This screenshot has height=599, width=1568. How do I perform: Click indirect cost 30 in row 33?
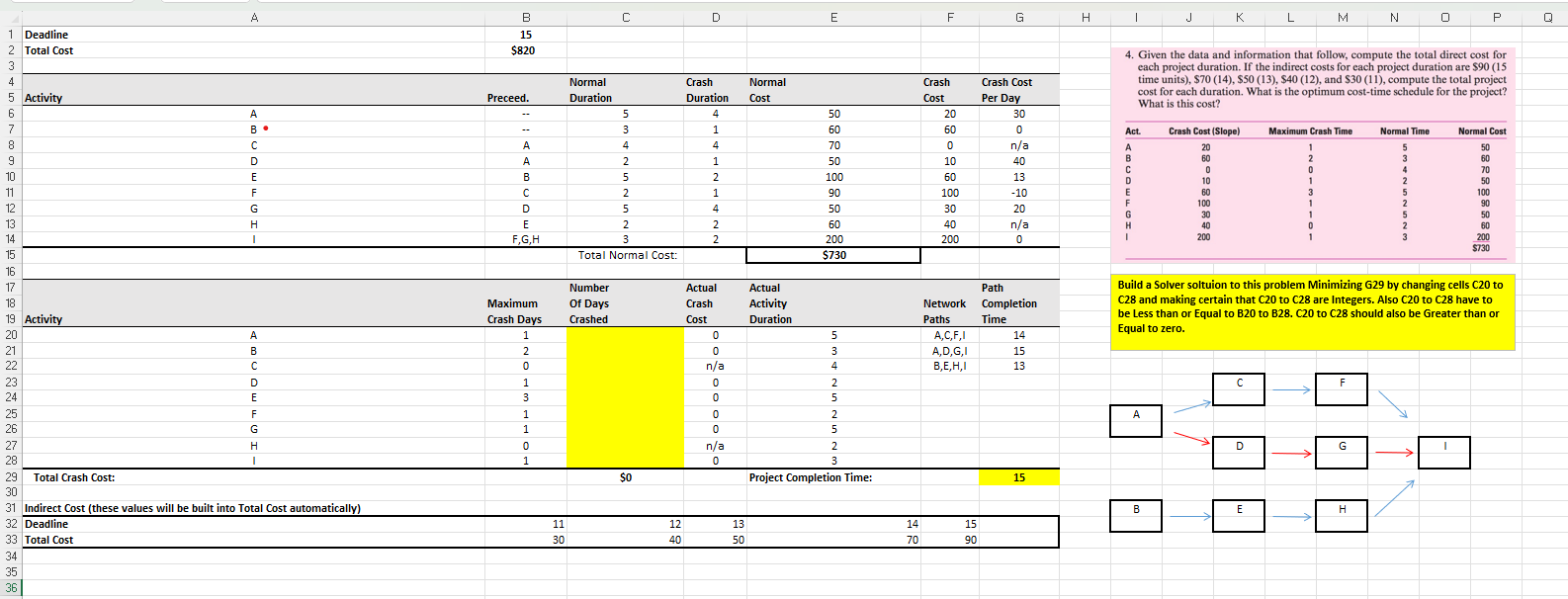(x=559, y=540)
